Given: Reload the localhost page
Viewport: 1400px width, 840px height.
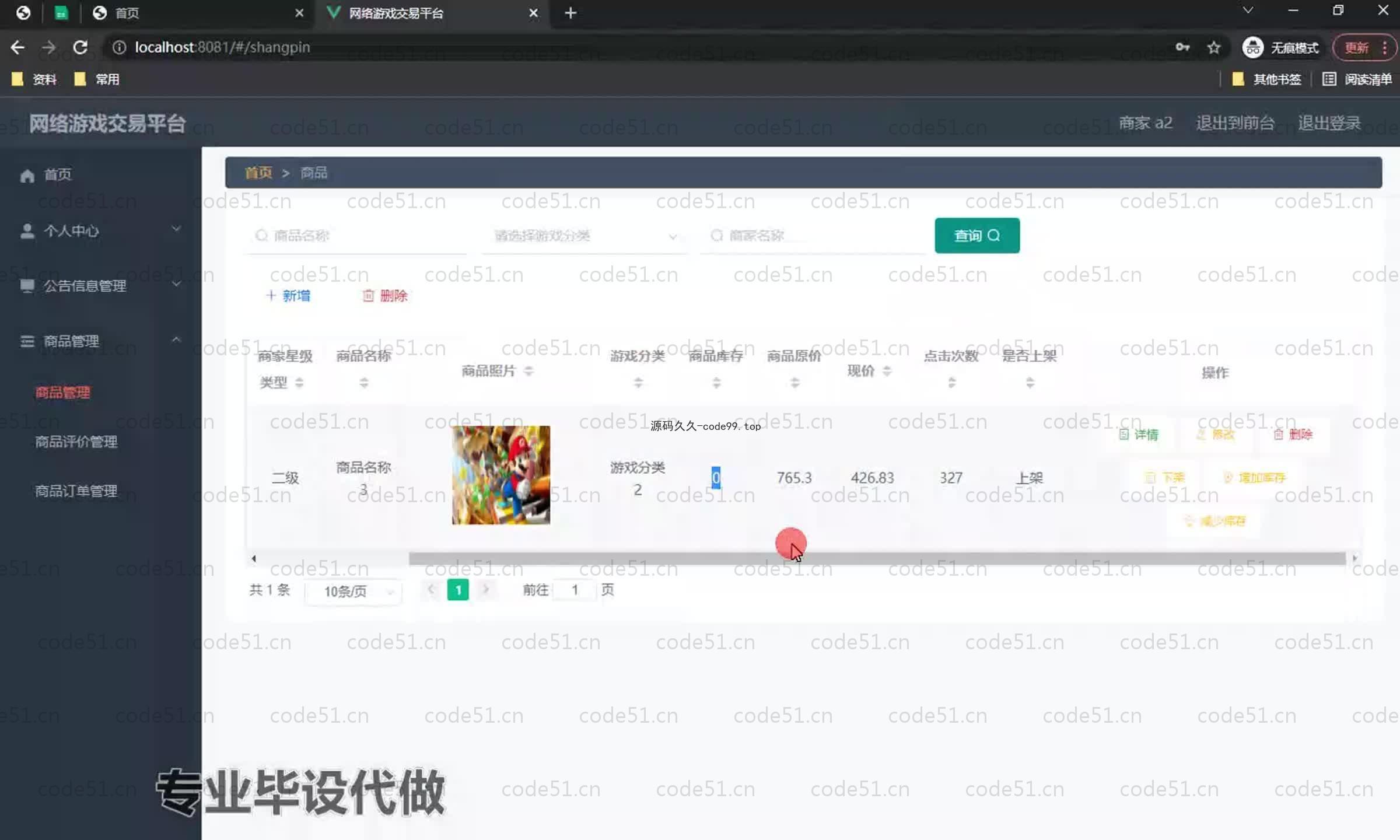Looking at the screenshot, I should pyautogui.click(x=80, y=47).
